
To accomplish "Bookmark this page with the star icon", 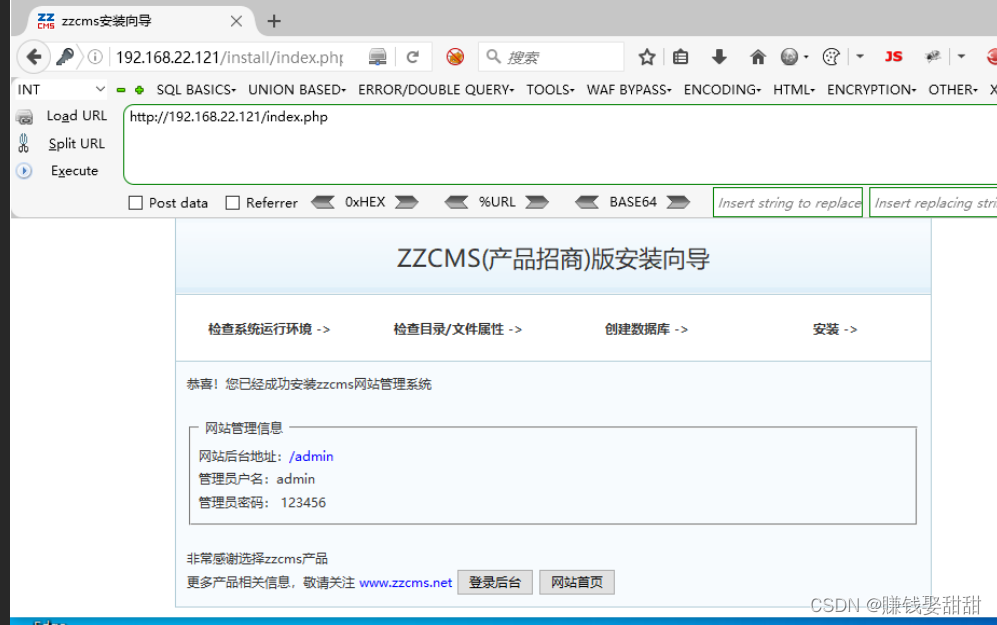I will (647, 57).
